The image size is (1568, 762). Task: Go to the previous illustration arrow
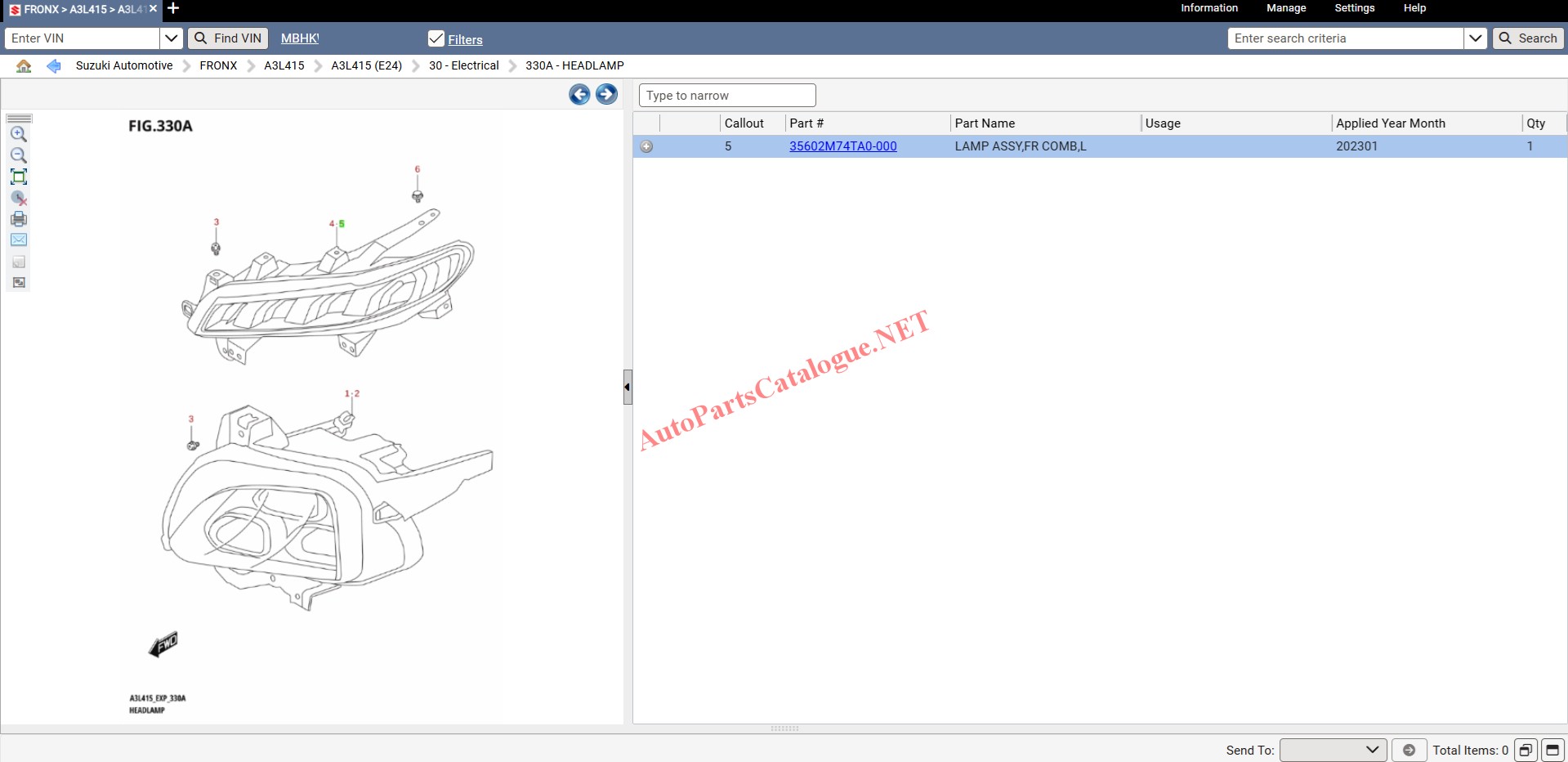coord(579,95)
